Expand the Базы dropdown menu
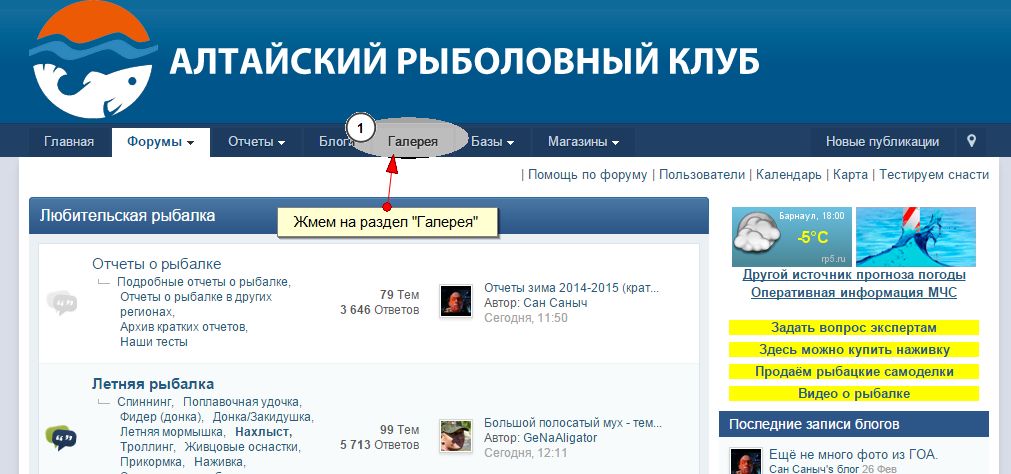Image resolution: width=1011 pixels, height=474 pixels. tap(493, 142)
